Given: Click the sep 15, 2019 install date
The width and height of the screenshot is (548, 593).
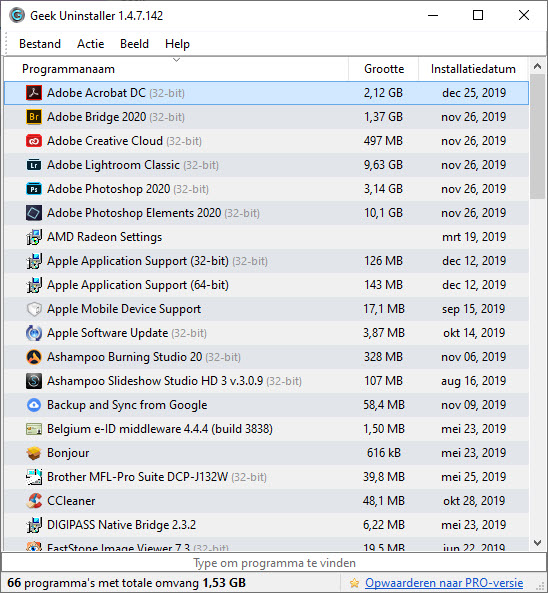Looking at the screenshot, I should pos(473,309).
